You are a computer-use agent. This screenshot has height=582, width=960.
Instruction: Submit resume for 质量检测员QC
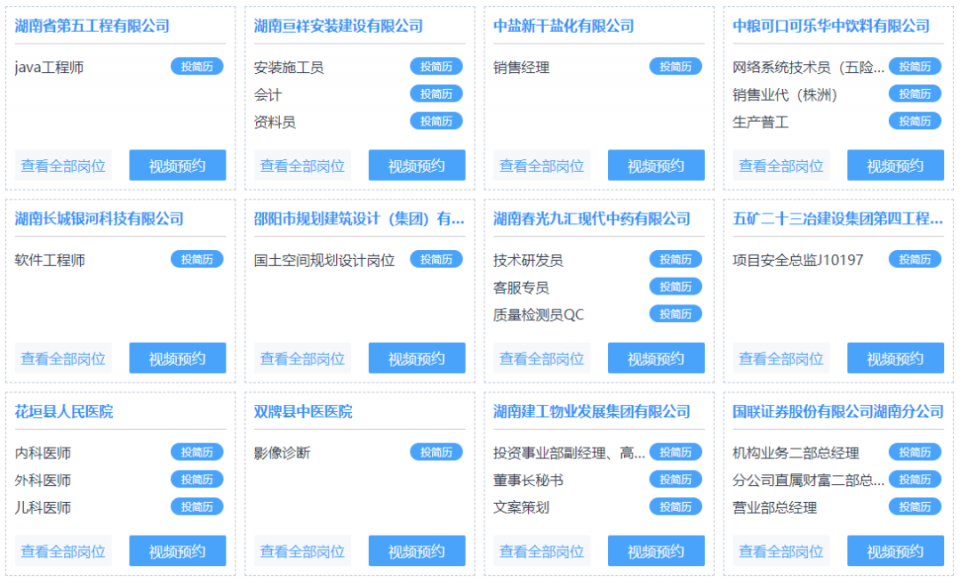(x=676, y=314)
